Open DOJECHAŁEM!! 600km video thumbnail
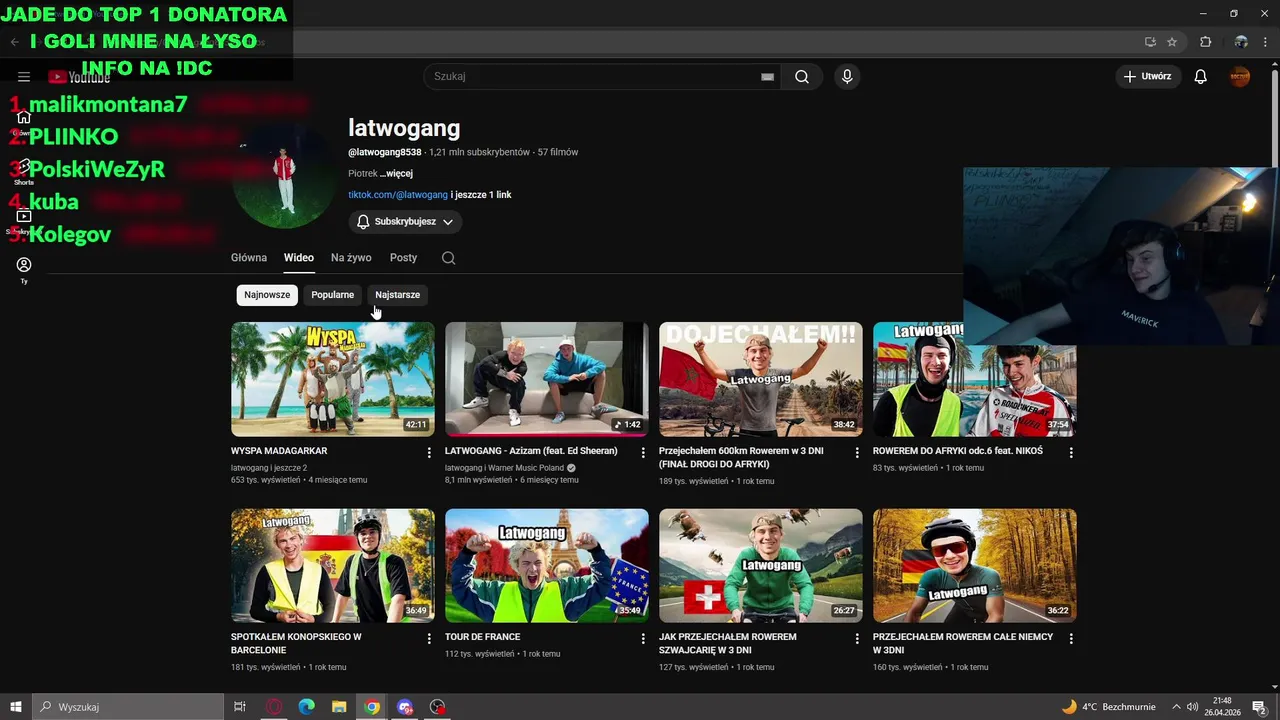The height and width of the screenshot is (720, 1280). point(761,379)
